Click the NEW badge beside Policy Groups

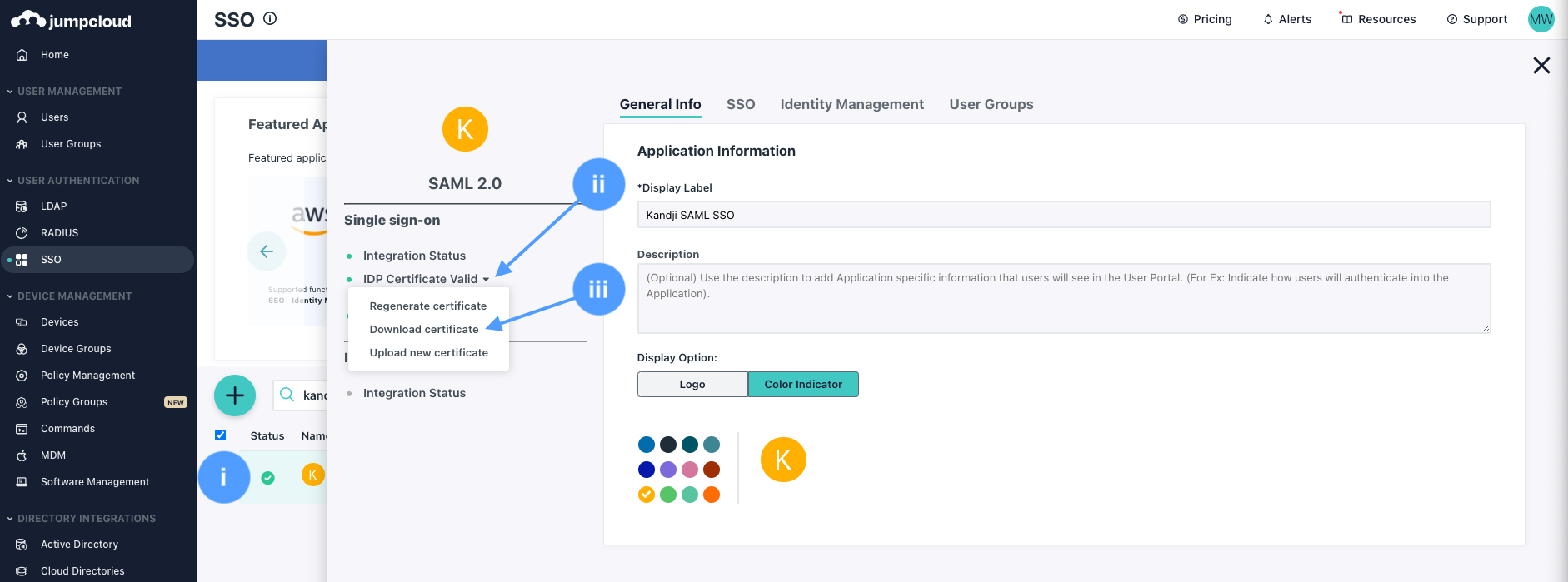click(176, 402)
